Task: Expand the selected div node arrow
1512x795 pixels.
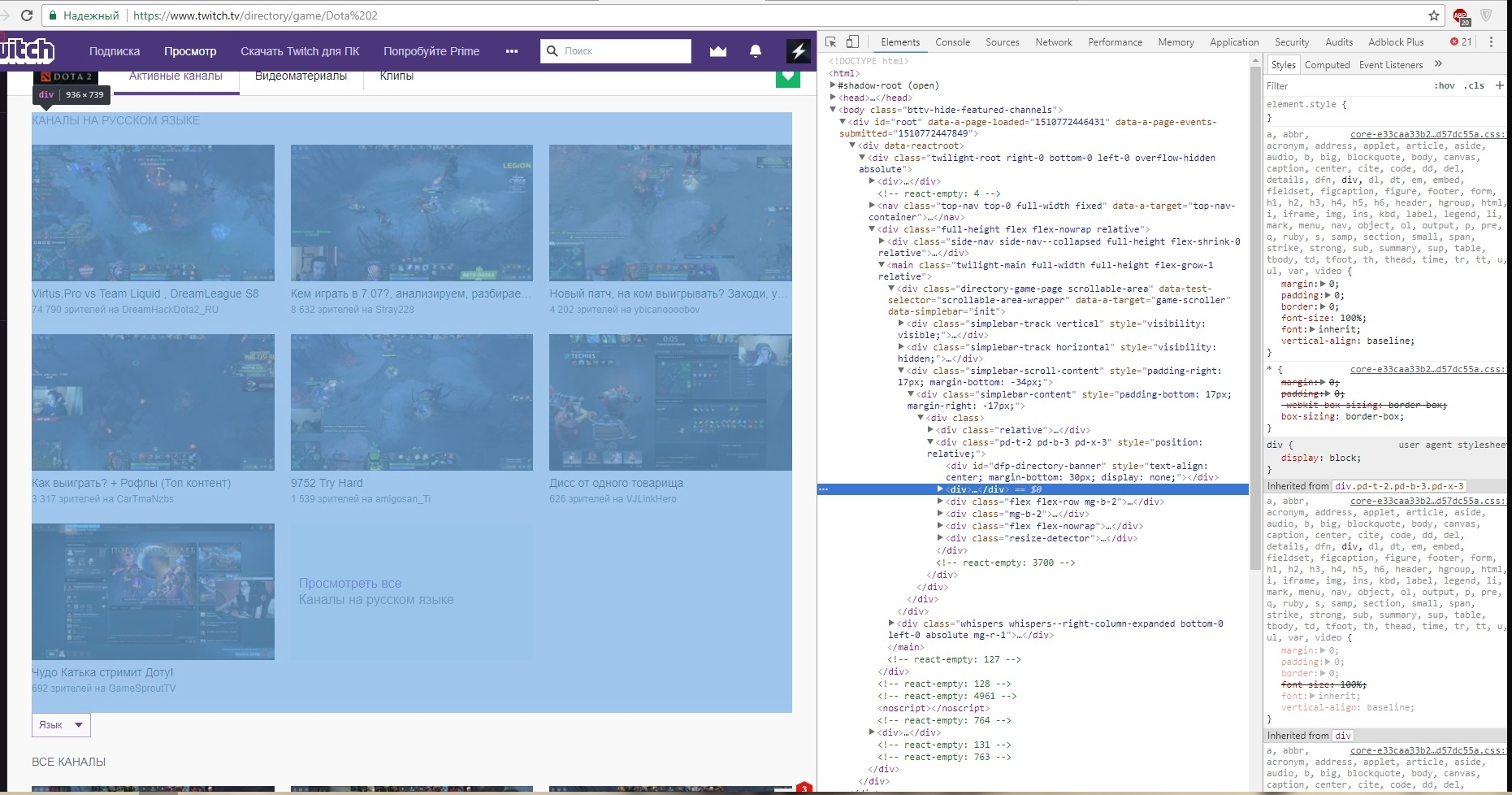Action: coord(940,489)
